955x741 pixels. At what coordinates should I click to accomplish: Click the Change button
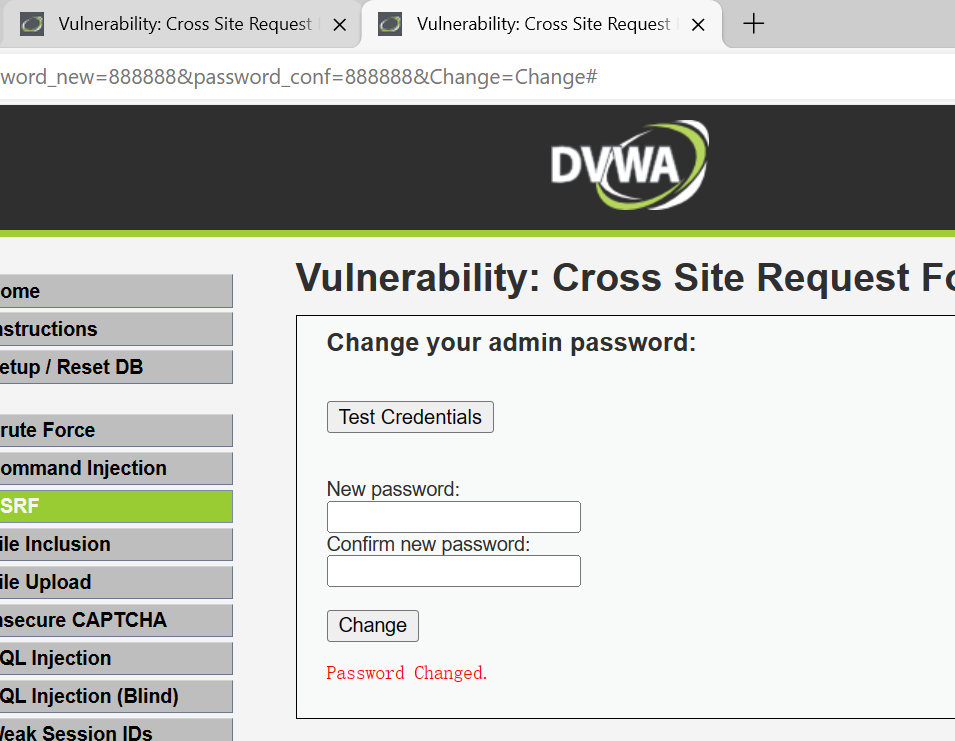tap(372, 626)
